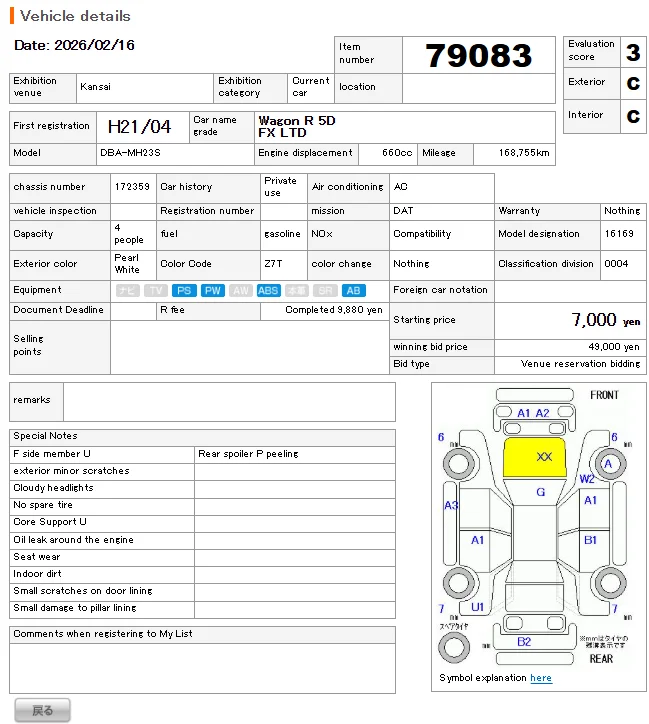Select model code DBA-MH23S
649x724 pixels.
131,153
